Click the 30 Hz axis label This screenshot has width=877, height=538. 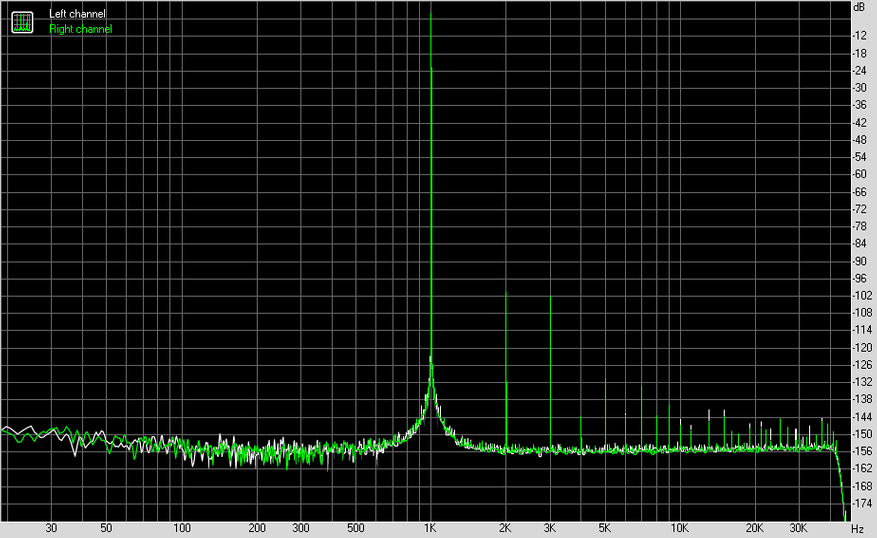click(x=51, y=528)
